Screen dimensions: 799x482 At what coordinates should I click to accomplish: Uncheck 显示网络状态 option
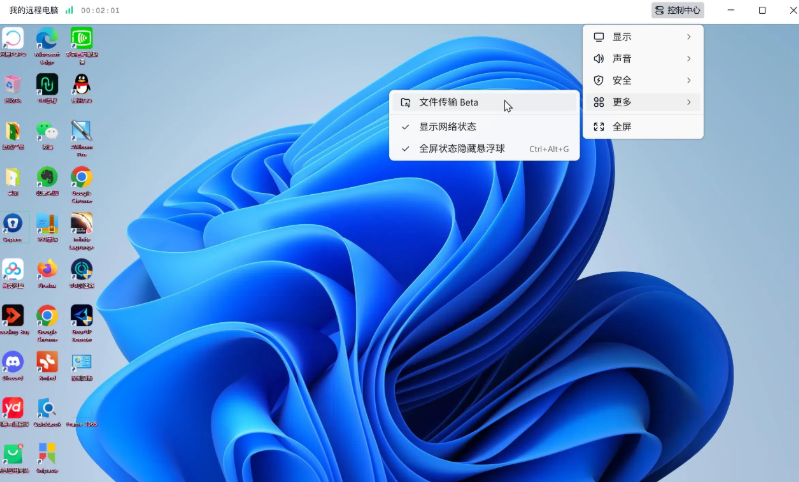click(x=484, y=127)
